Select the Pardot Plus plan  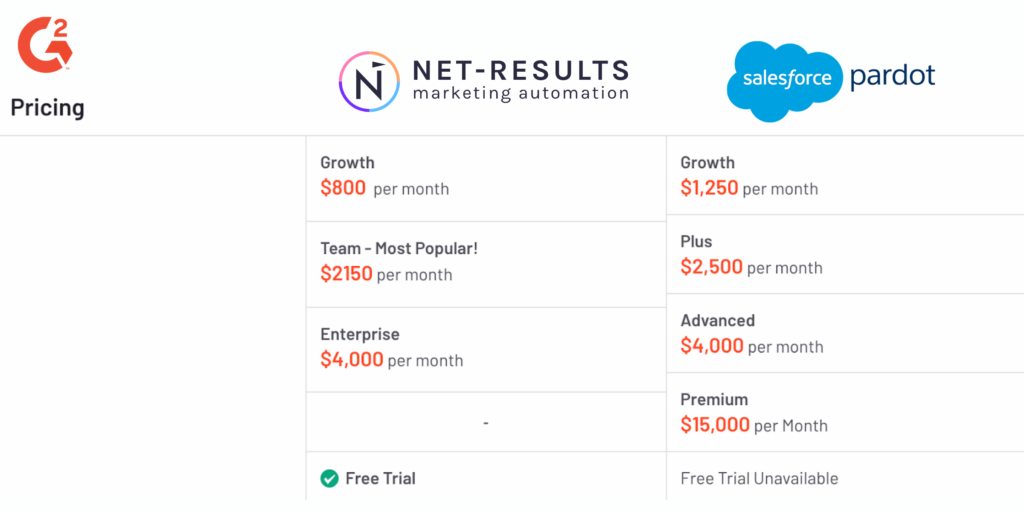[x=845, y=254]
